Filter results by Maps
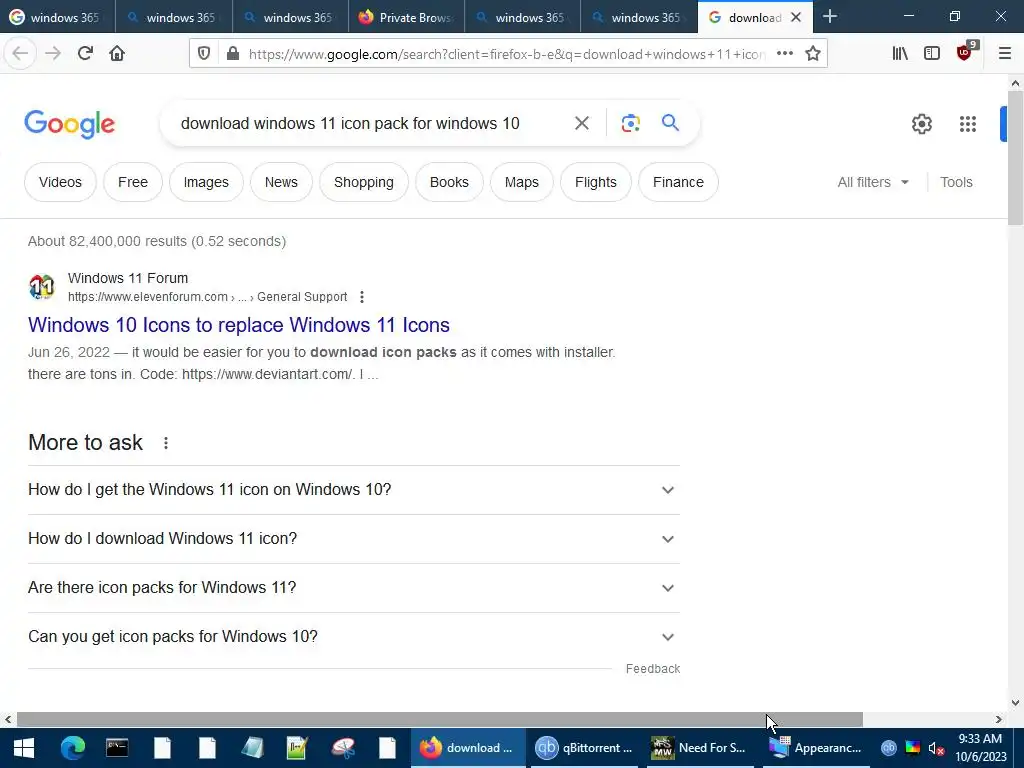Viewport: 1024px width, 768px height. (521, 182)
